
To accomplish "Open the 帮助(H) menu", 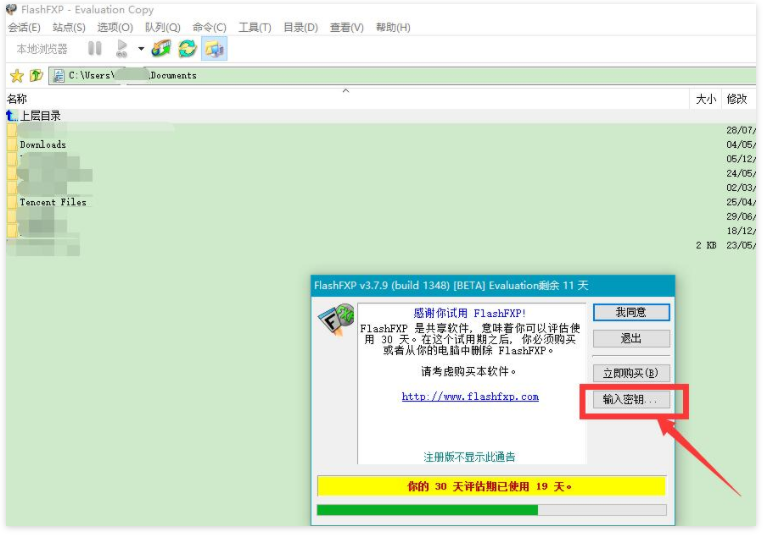I will [393, 27].
